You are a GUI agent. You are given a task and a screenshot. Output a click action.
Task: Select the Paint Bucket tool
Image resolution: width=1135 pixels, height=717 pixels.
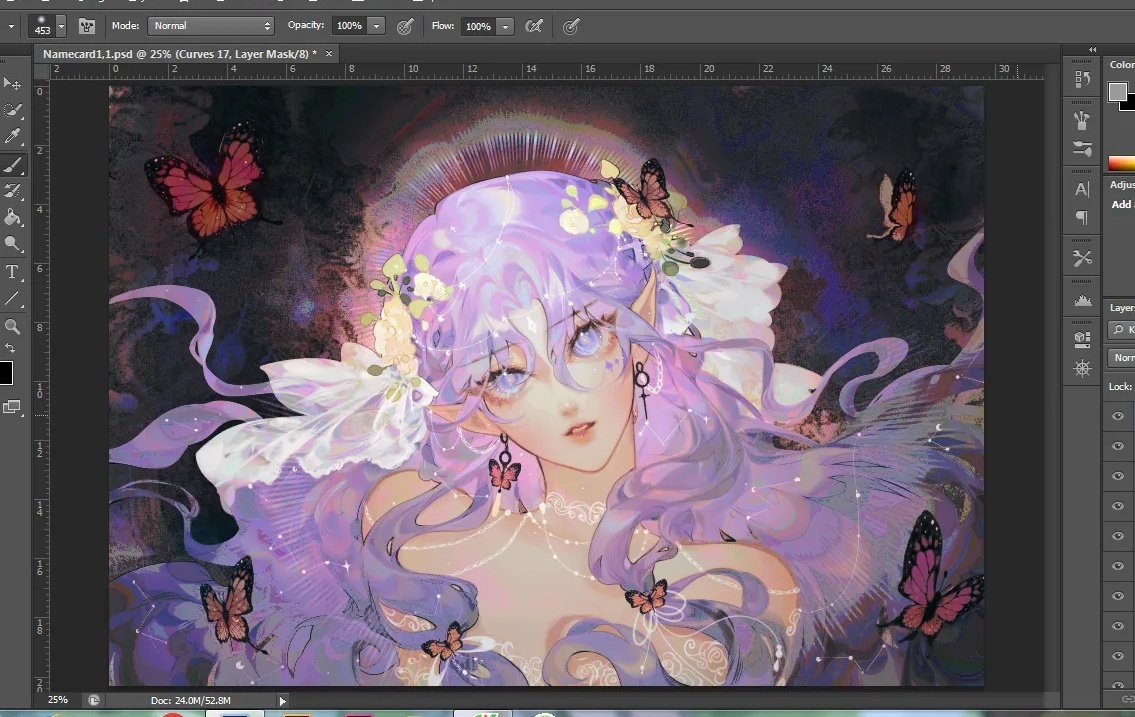coord(12,217)
